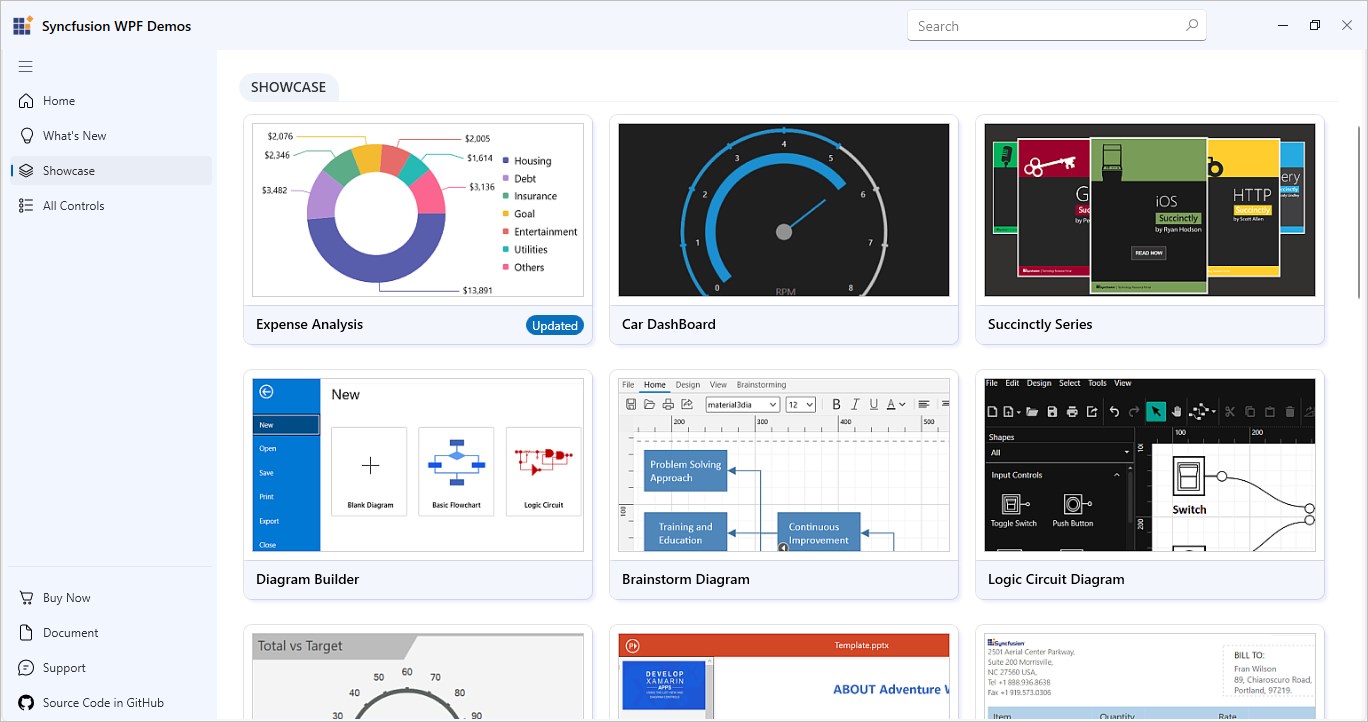Click the Support chat bubble icon
Viewport: 1368px width, 722px height.
tap(26, 668)
